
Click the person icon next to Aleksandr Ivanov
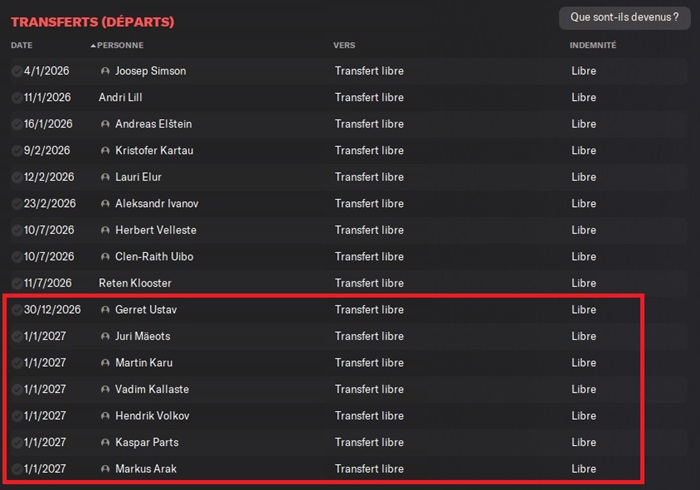(105, 204)
